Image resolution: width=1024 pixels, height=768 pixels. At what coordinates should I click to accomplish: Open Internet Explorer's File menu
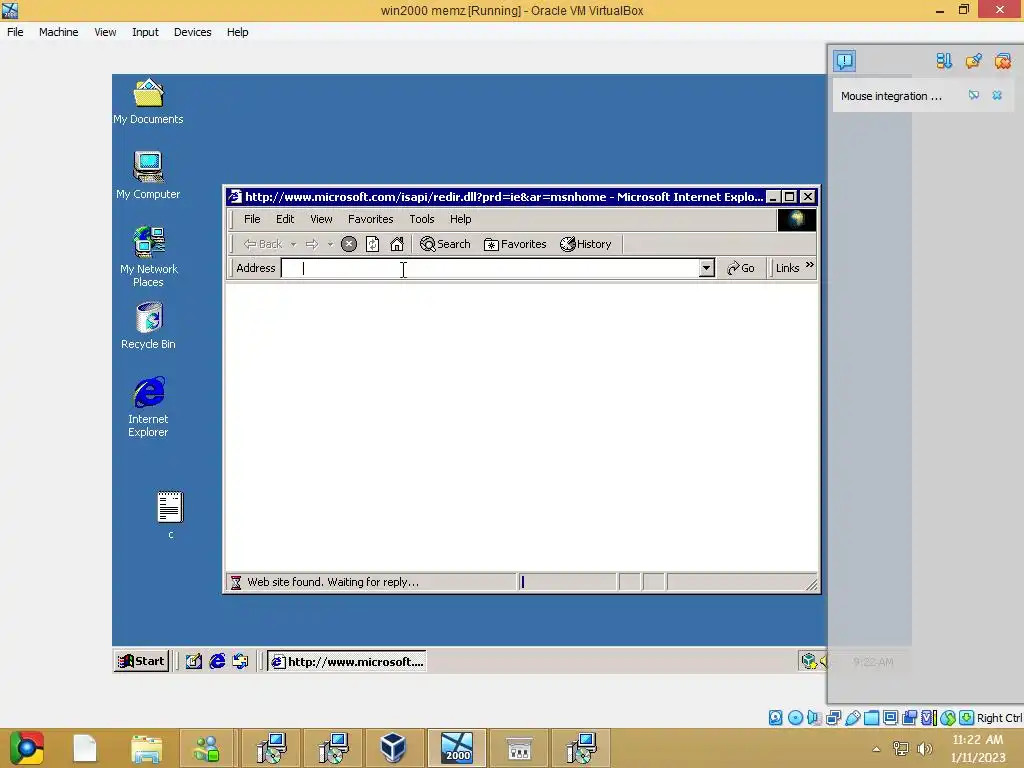coord(252,219)
